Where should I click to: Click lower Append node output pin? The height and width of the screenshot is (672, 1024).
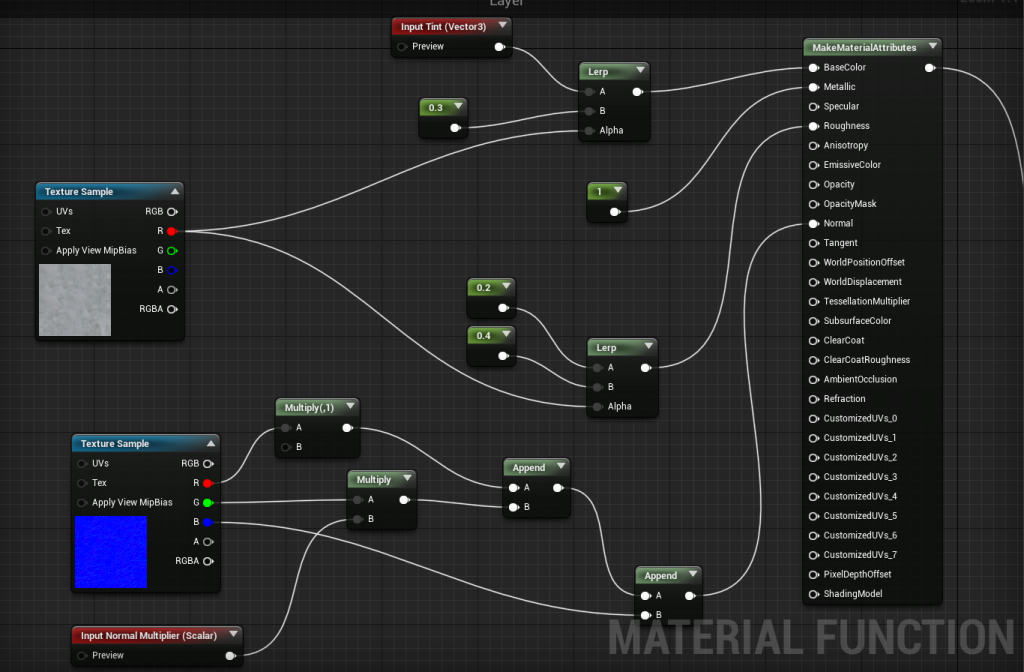(x=690, y=596)
